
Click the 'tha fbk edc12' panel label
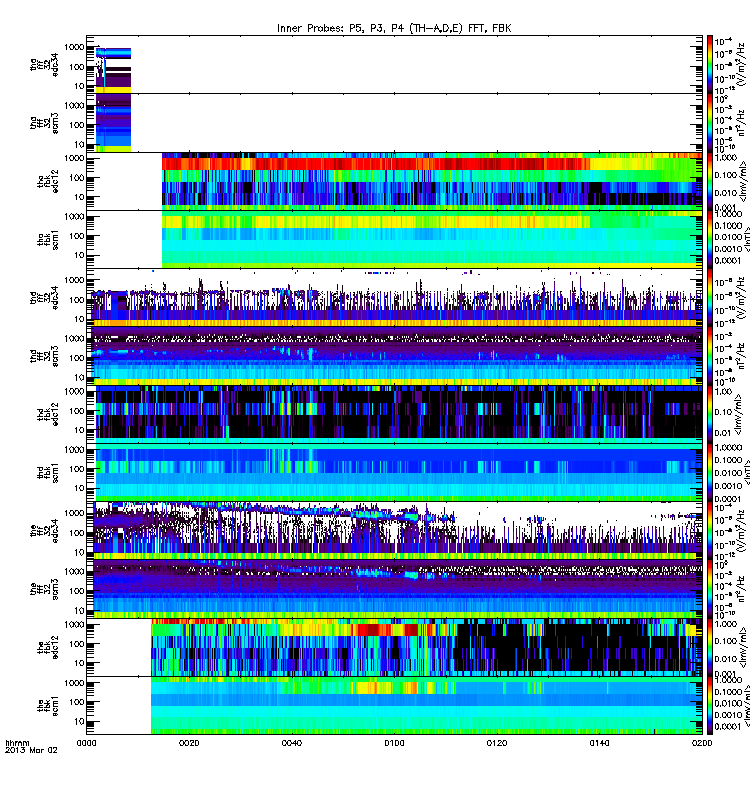(x=48, y=182)
